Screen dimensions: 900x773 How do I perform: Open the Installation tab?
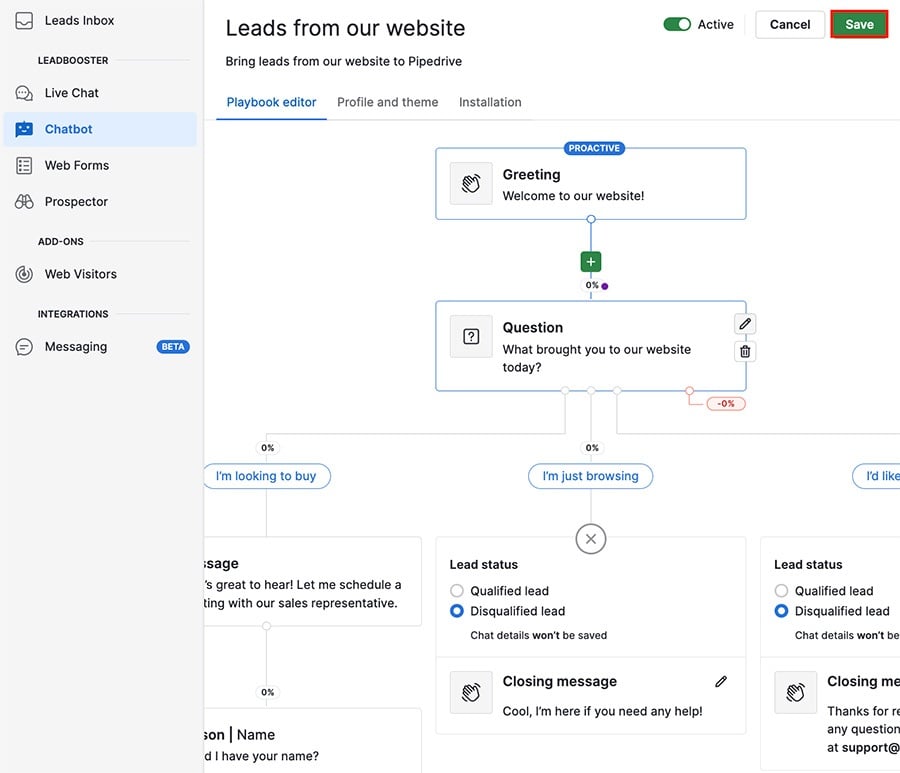click(x=490, y=102)
